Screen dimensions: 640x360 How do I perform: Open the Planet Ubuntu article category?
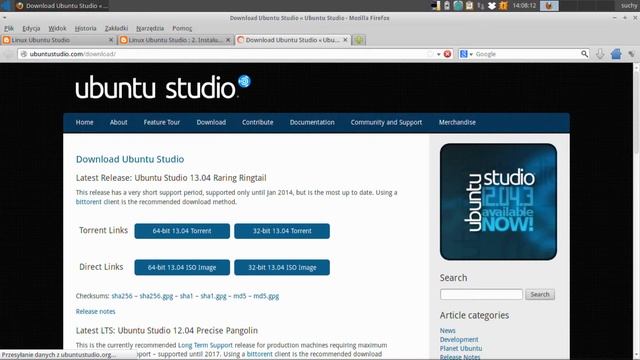pos(461,349)
